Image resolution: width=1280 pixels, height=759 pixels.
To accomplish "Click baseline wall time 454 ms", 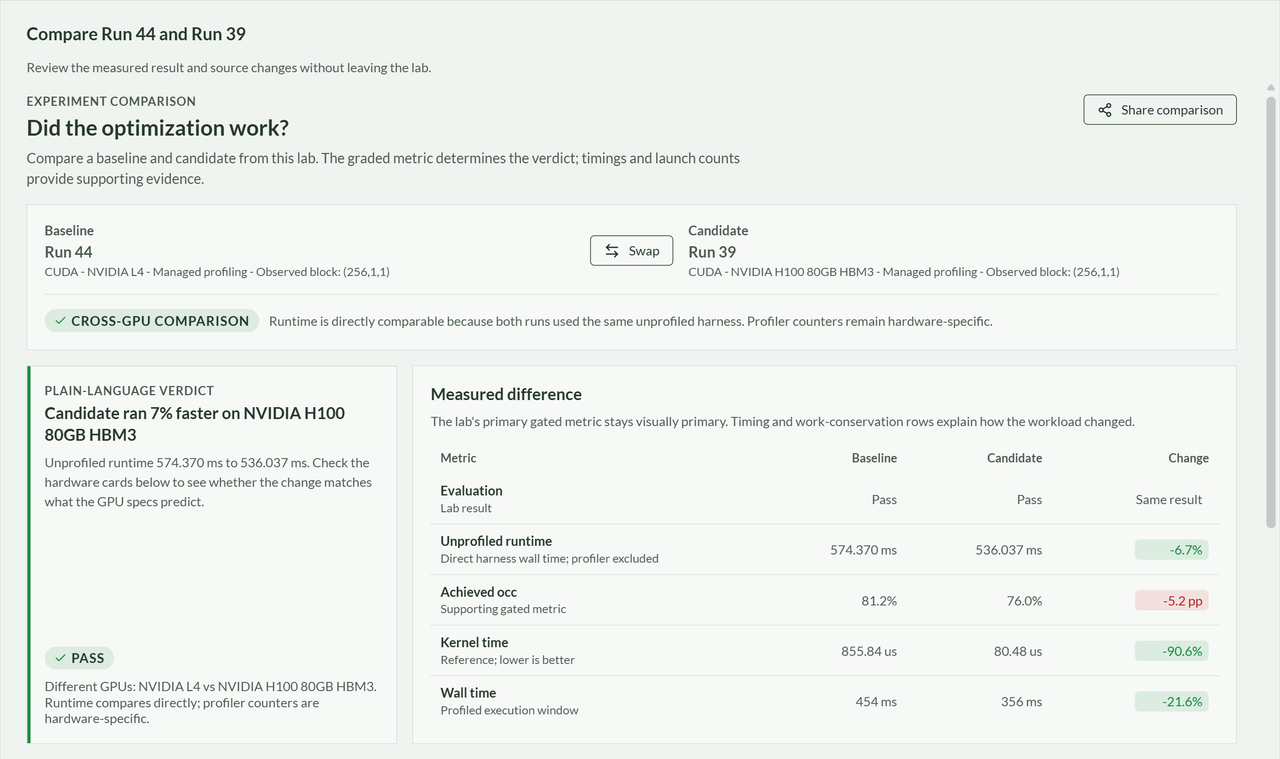I will point(876,702).
